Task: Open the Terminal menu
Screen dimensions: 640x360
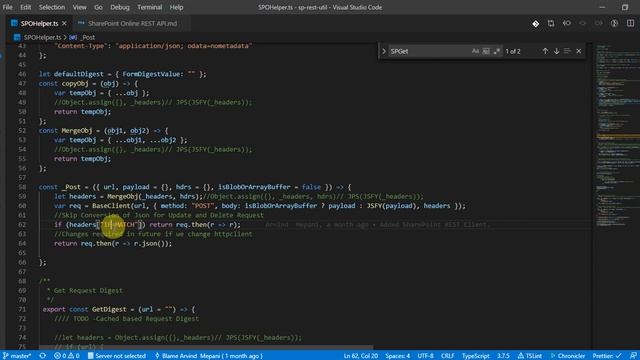Action: click(x=149, y=7)
